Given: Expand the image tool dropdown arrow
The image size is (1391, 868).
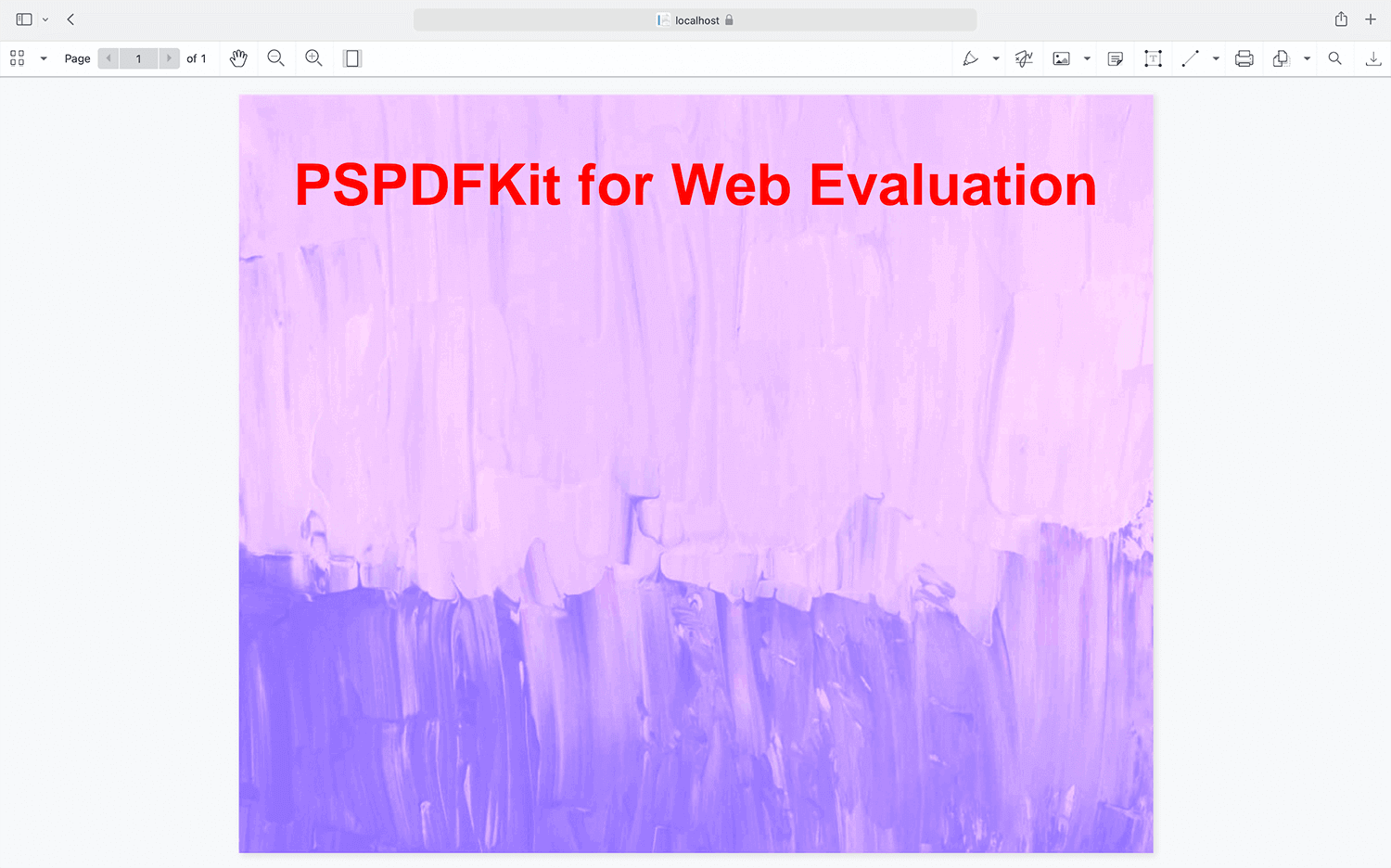Looking at the screenshot, I should 1087,58.
